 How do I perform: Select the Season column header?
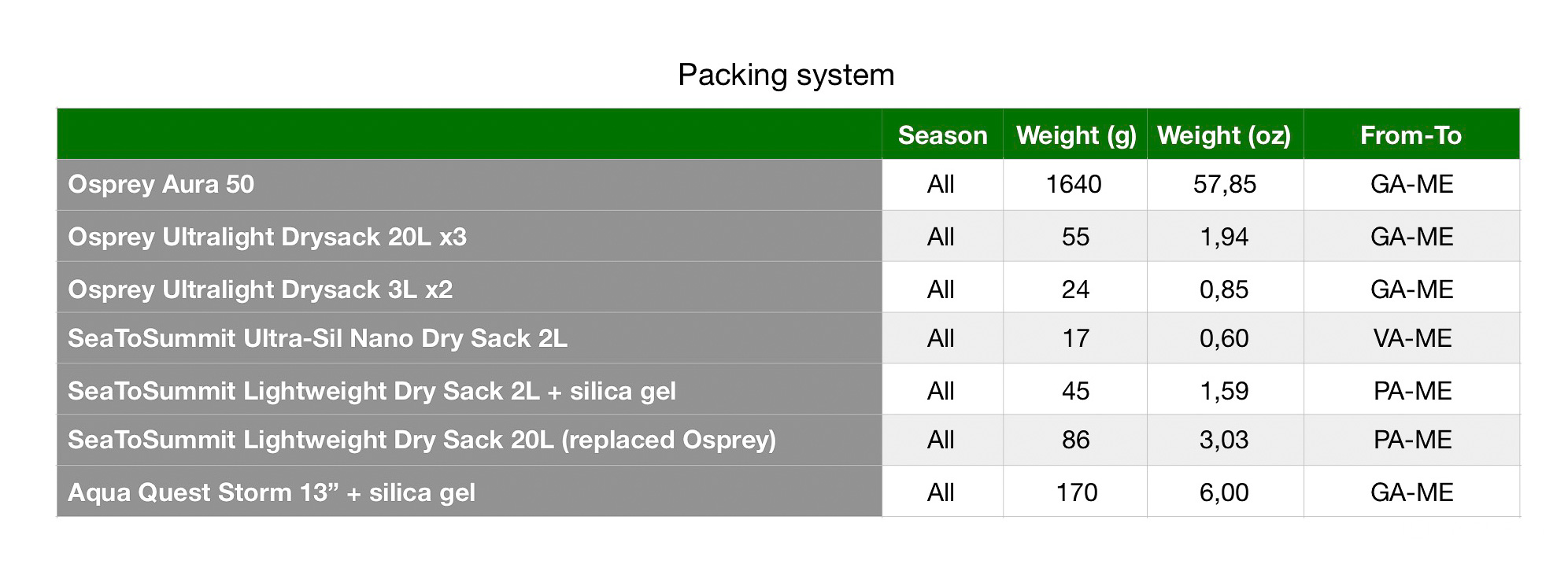tap(942, 135)
